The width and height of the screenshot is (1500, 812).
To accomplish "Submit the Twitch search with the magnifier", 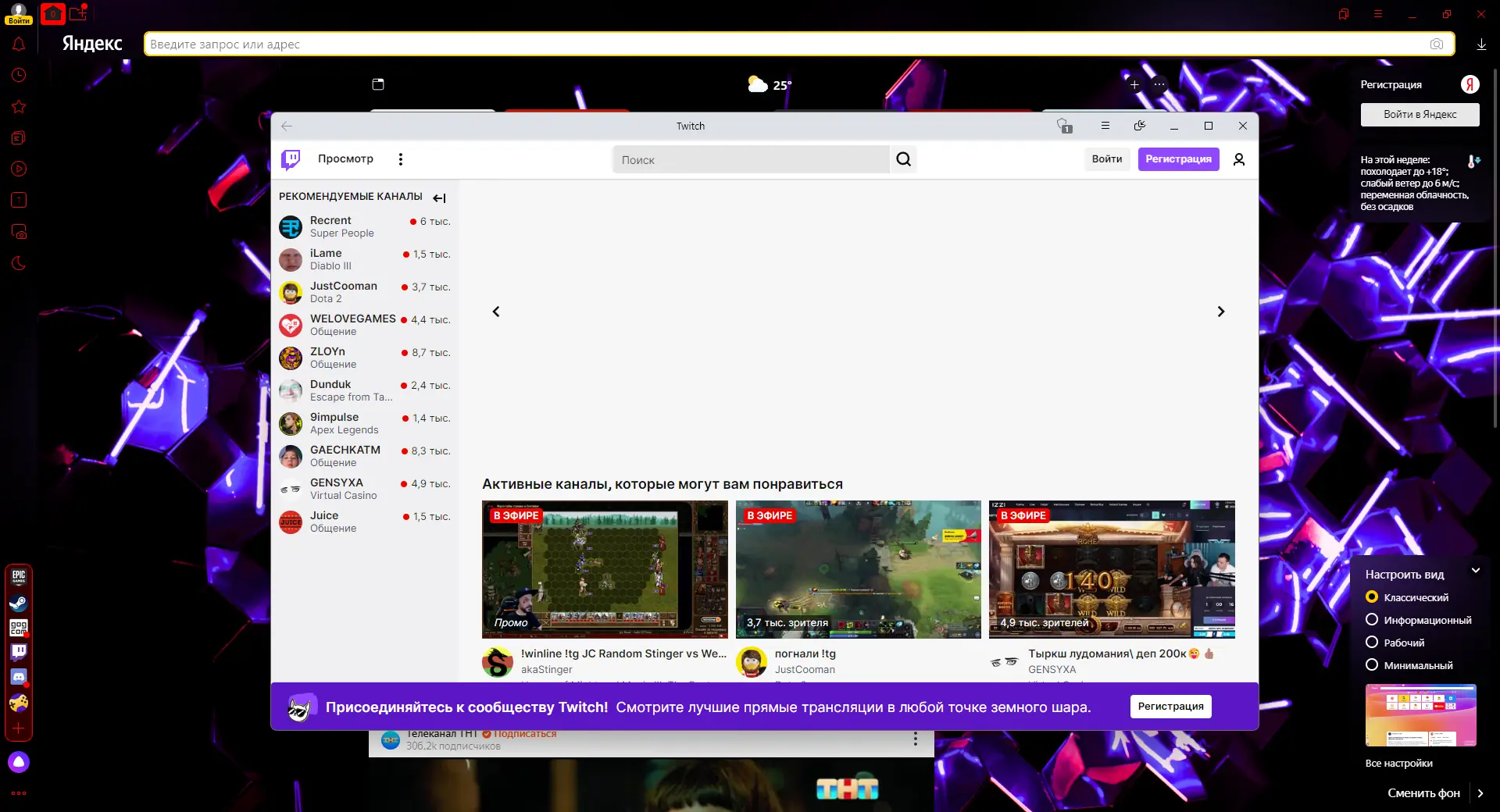I will [904, 159].
